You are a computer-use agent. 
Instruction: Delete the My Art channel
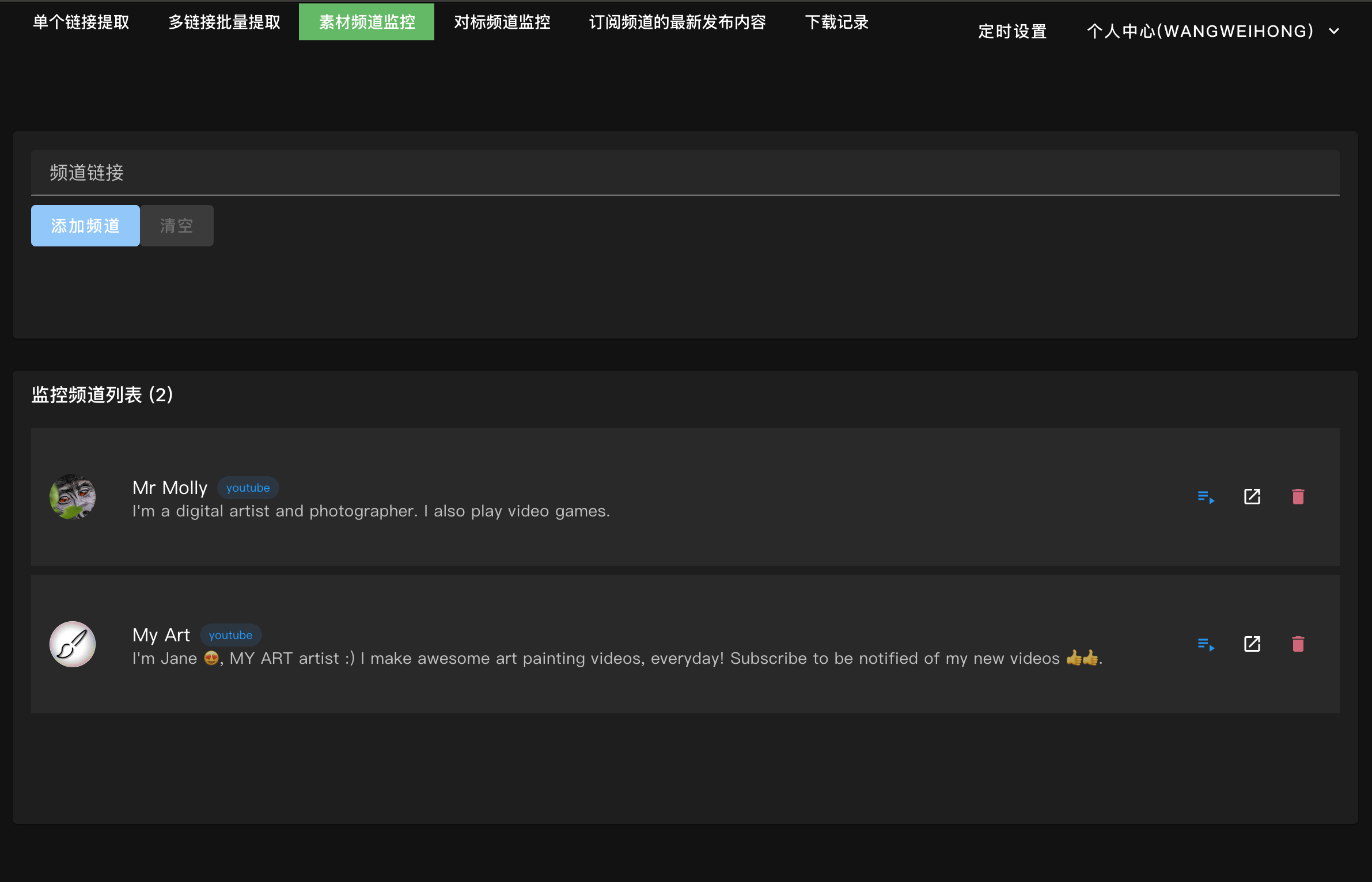(x=1298, y=644)
